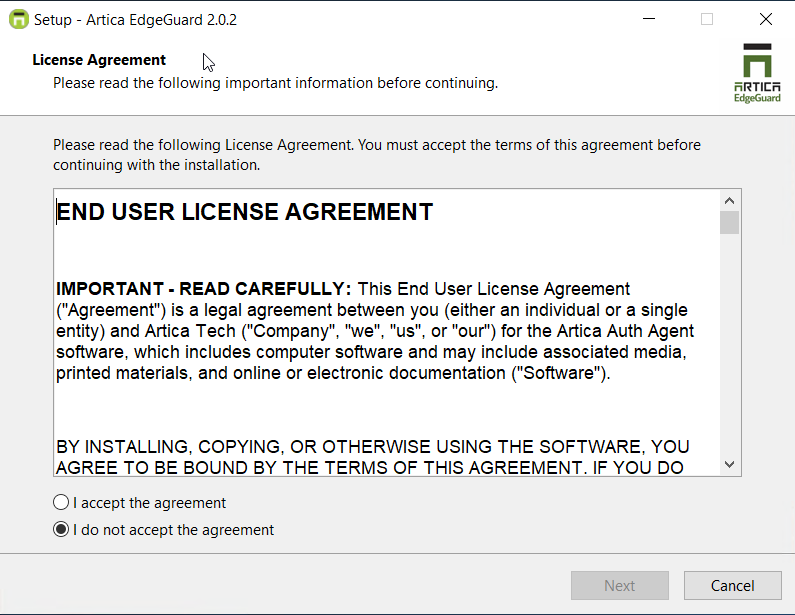Click the "IMPORTANT - READ CAREFULLY:" text
The width and height of the screenshot is (795, 615).
(203, 288)
